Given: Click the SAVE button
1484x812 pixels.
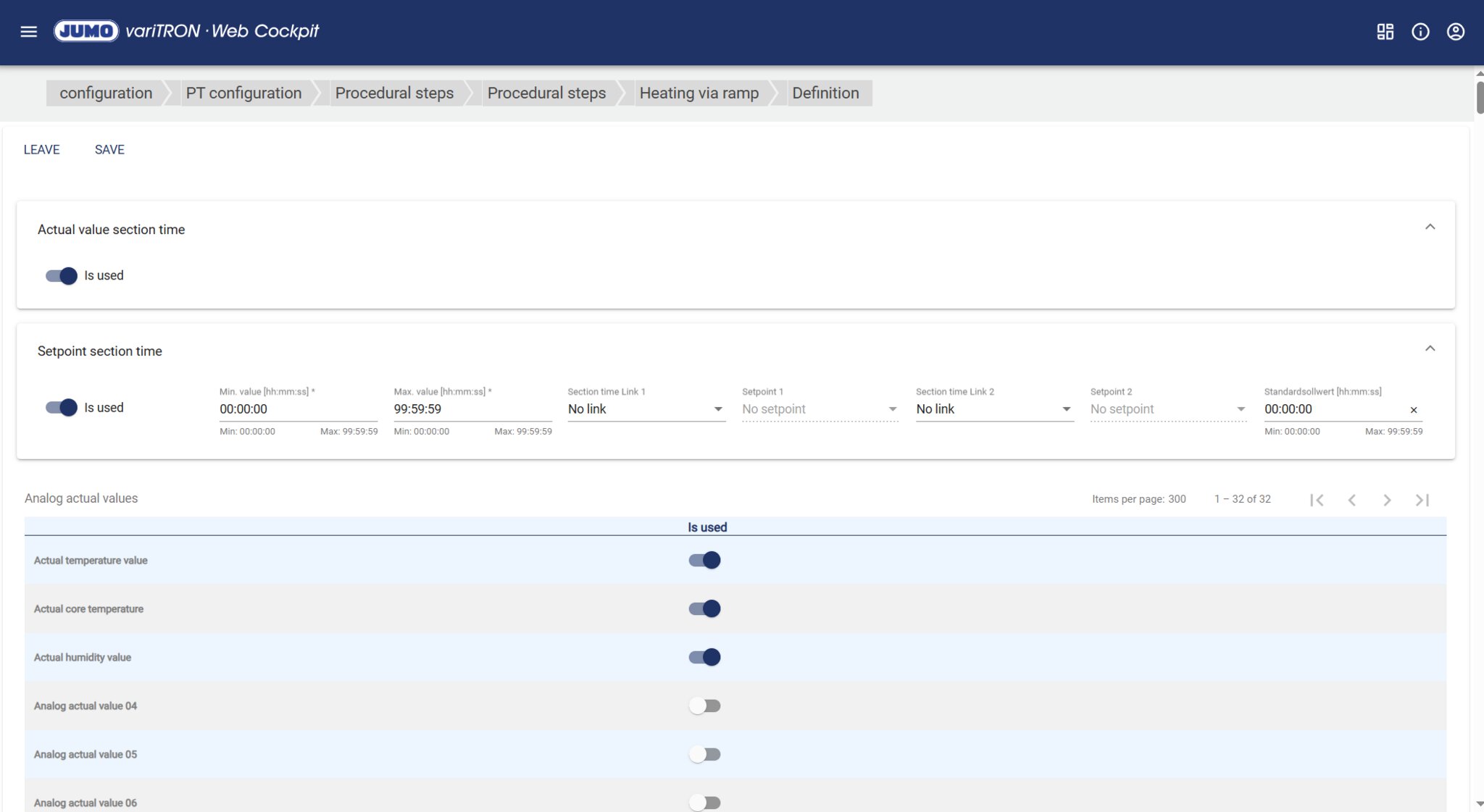Looking at the screenshot, I should (x=109, y=149).
